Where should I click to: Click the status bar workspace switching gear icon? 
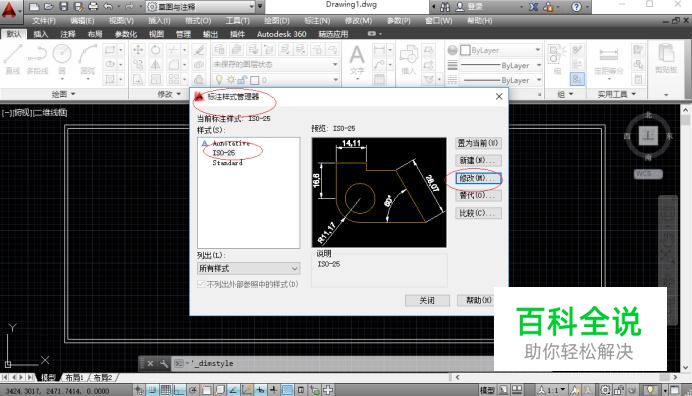click(606, 390)
